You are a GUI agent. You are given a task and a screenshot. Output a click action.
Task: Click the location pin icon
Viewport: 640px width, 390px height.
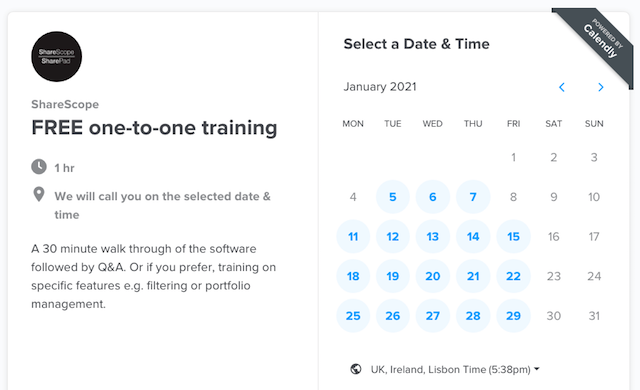tap(39, 195)
